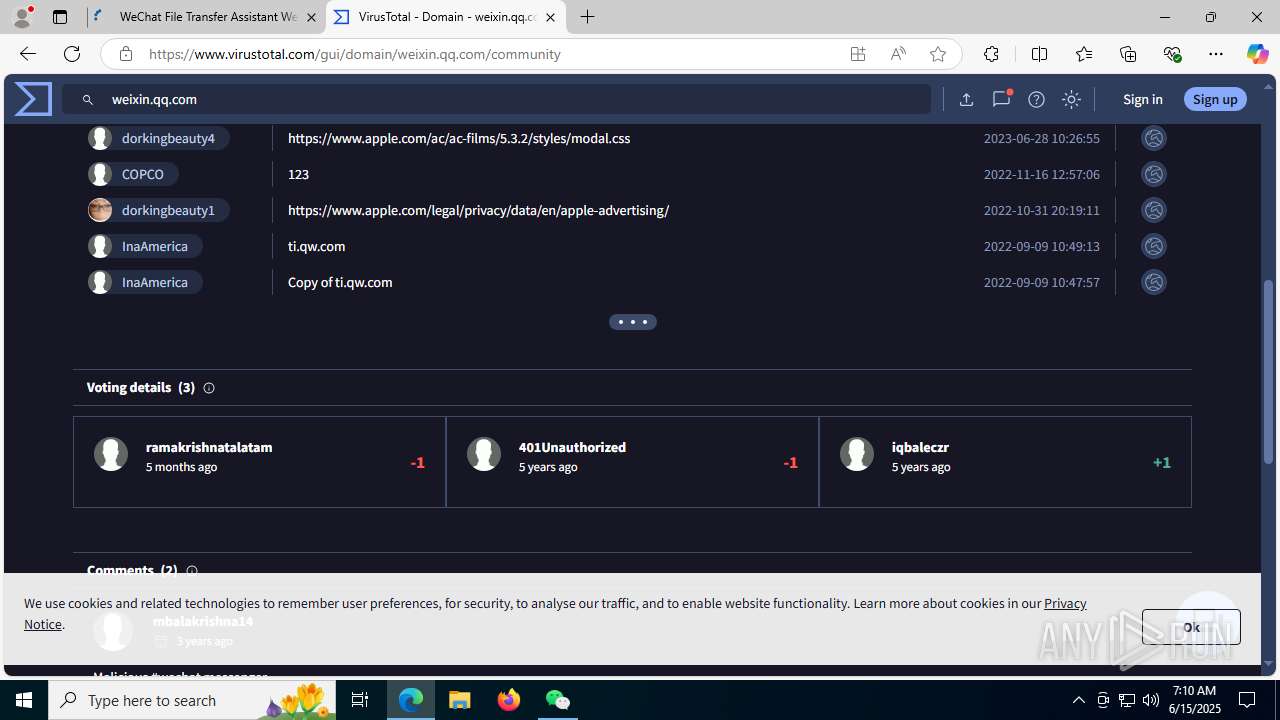Close the WeChat File Transfer tab
Viewport: 1280px width, 720px height.
[311, 17]
